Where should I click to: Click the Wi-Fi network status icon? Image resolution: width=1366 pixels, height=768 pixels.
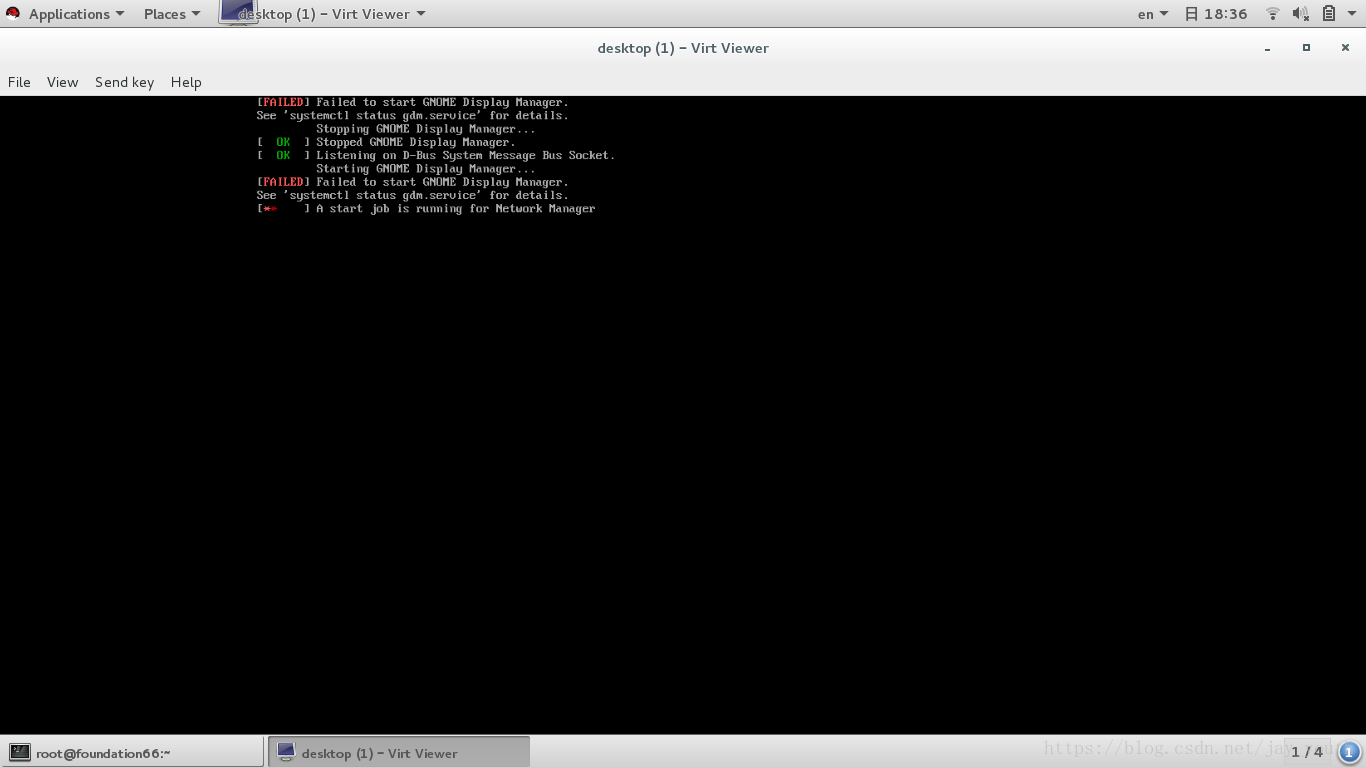tap(1273, 14)
